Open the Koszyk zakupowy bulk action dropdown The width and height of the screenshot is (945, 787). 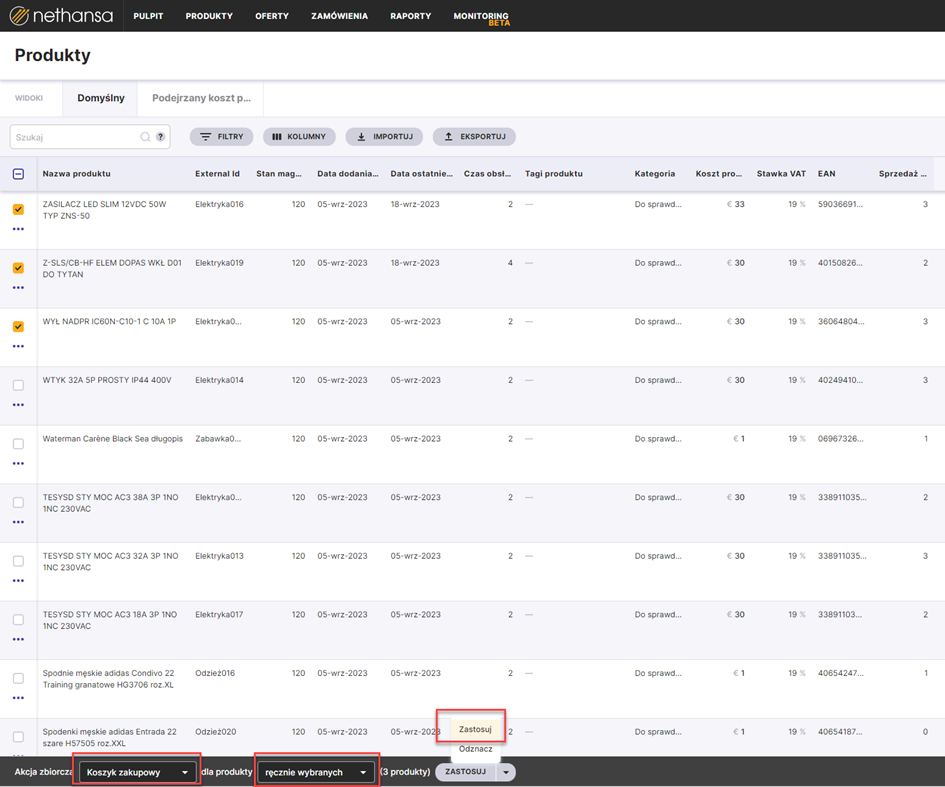(137, 772)
